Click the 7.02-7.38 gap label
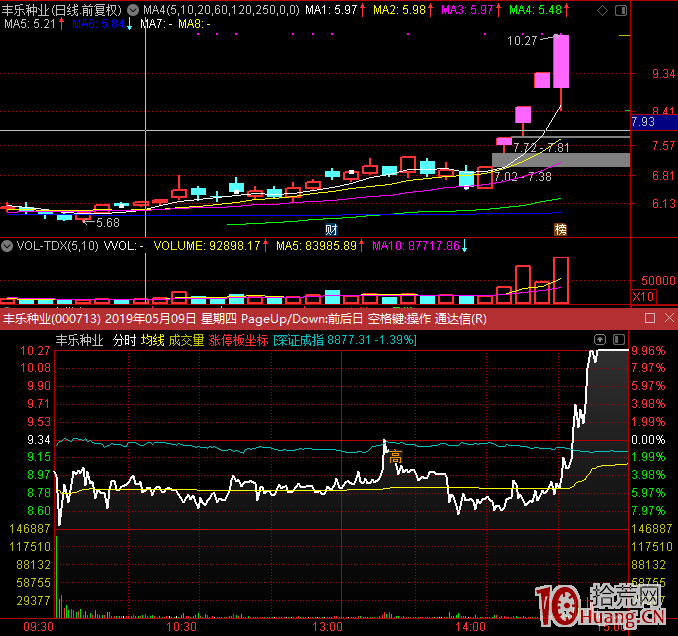Viewport: 678px width, 636px height. coord(523,176)
